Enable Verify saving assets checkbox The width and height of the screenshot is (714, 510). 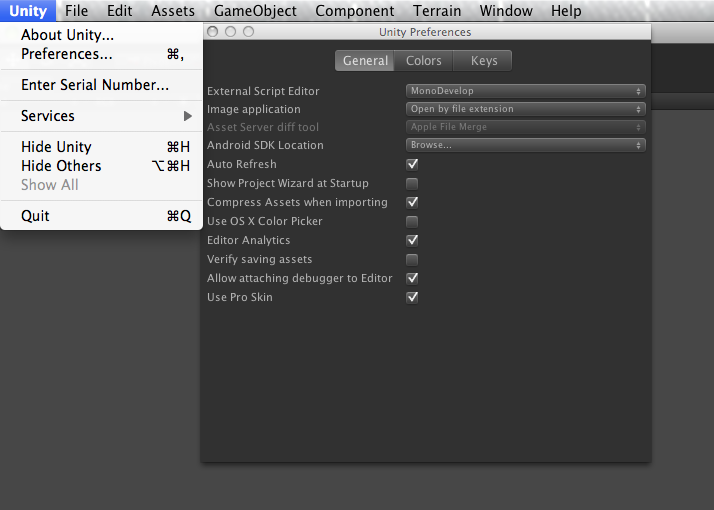[412, 260]
